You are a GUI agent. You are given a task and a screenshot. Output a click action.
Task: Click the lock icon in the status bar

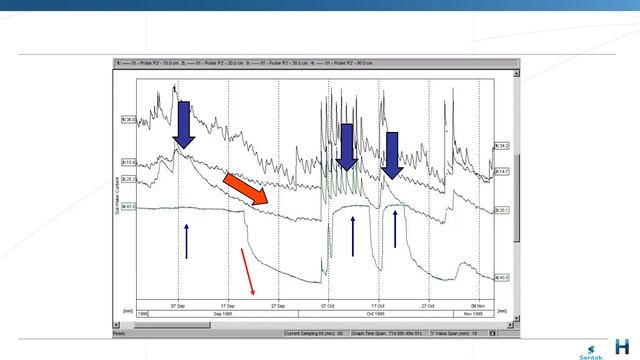click(x=492, y=333)
